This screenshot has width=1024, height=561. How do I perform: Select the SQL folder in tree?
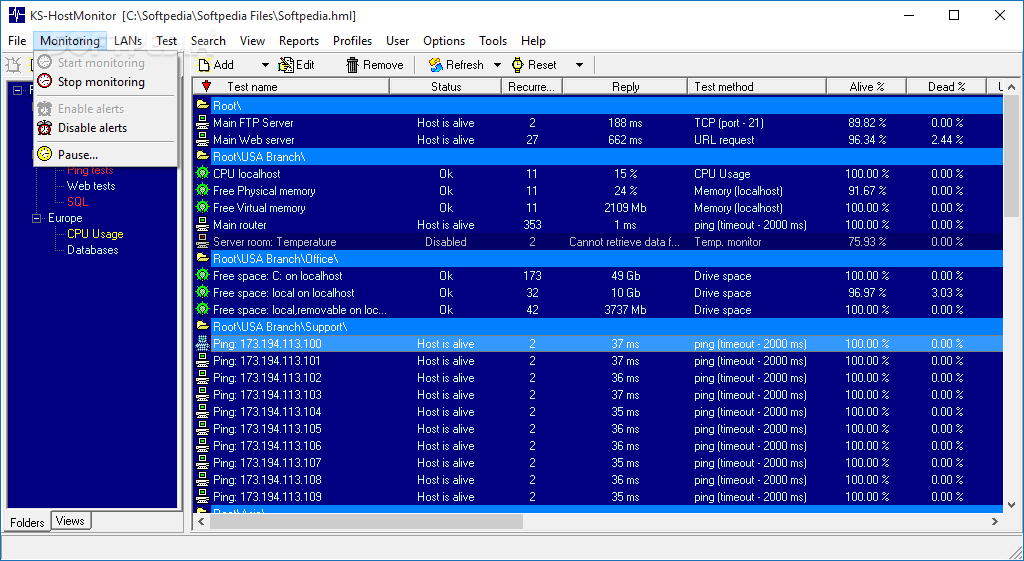pos(78,202)
